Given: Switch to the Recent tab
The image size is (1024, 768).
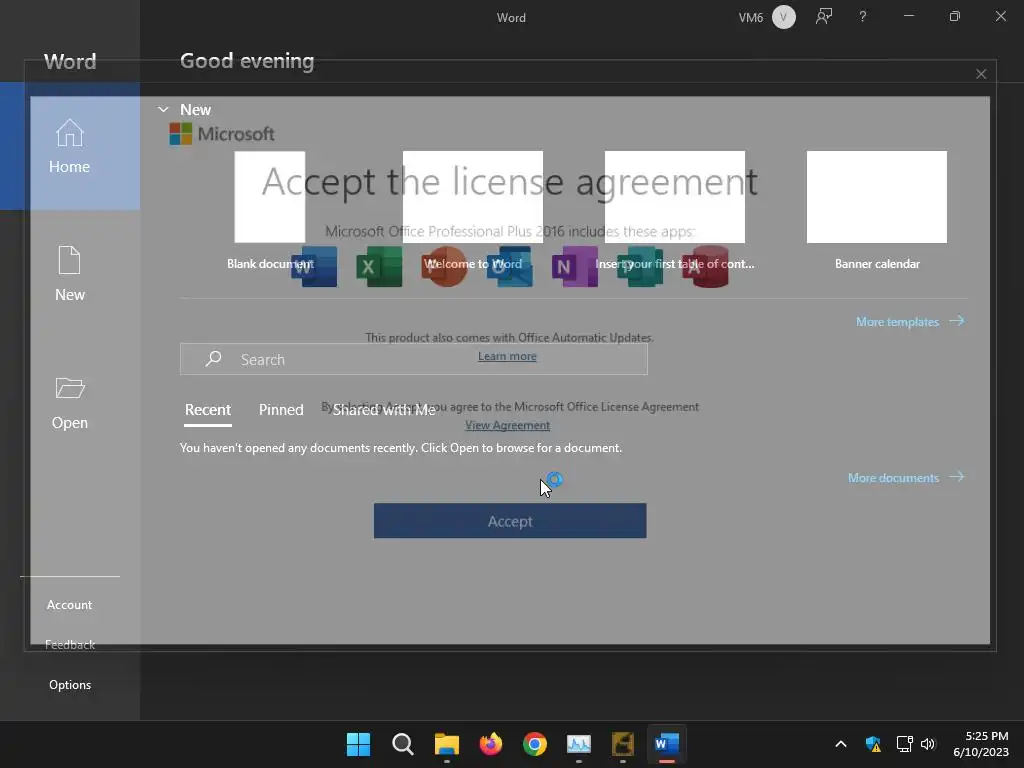Looking at the screenshot, I should tap(208, 410).
